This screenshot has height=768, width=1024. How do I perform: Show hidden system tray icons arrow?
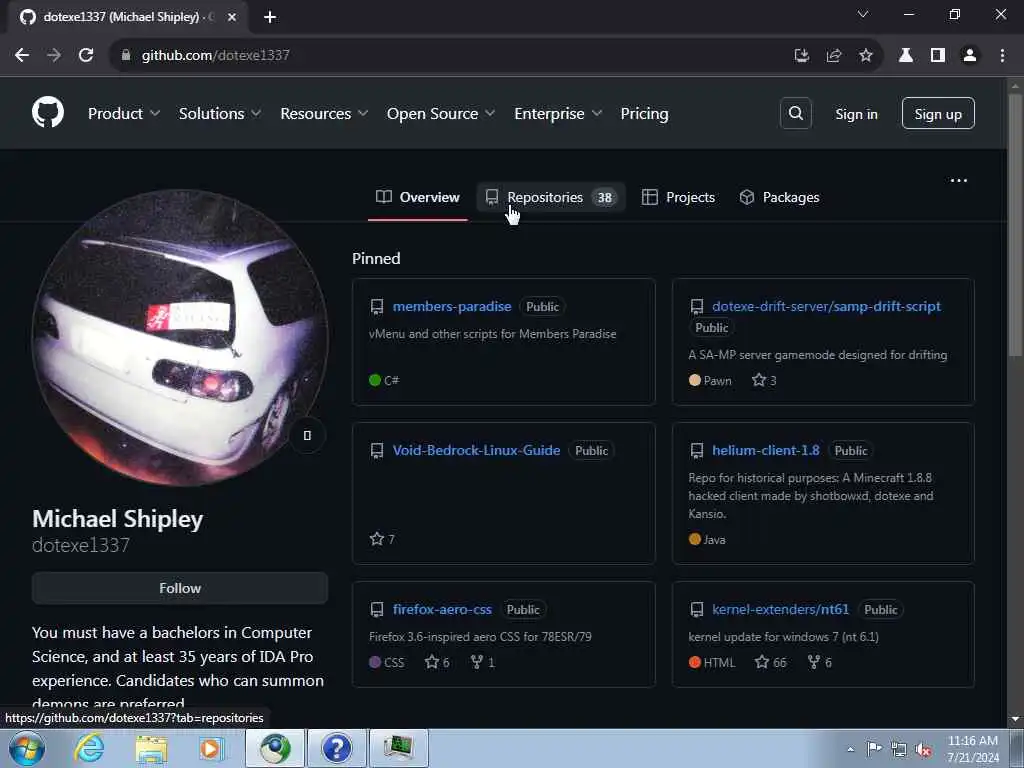point(850,749)
